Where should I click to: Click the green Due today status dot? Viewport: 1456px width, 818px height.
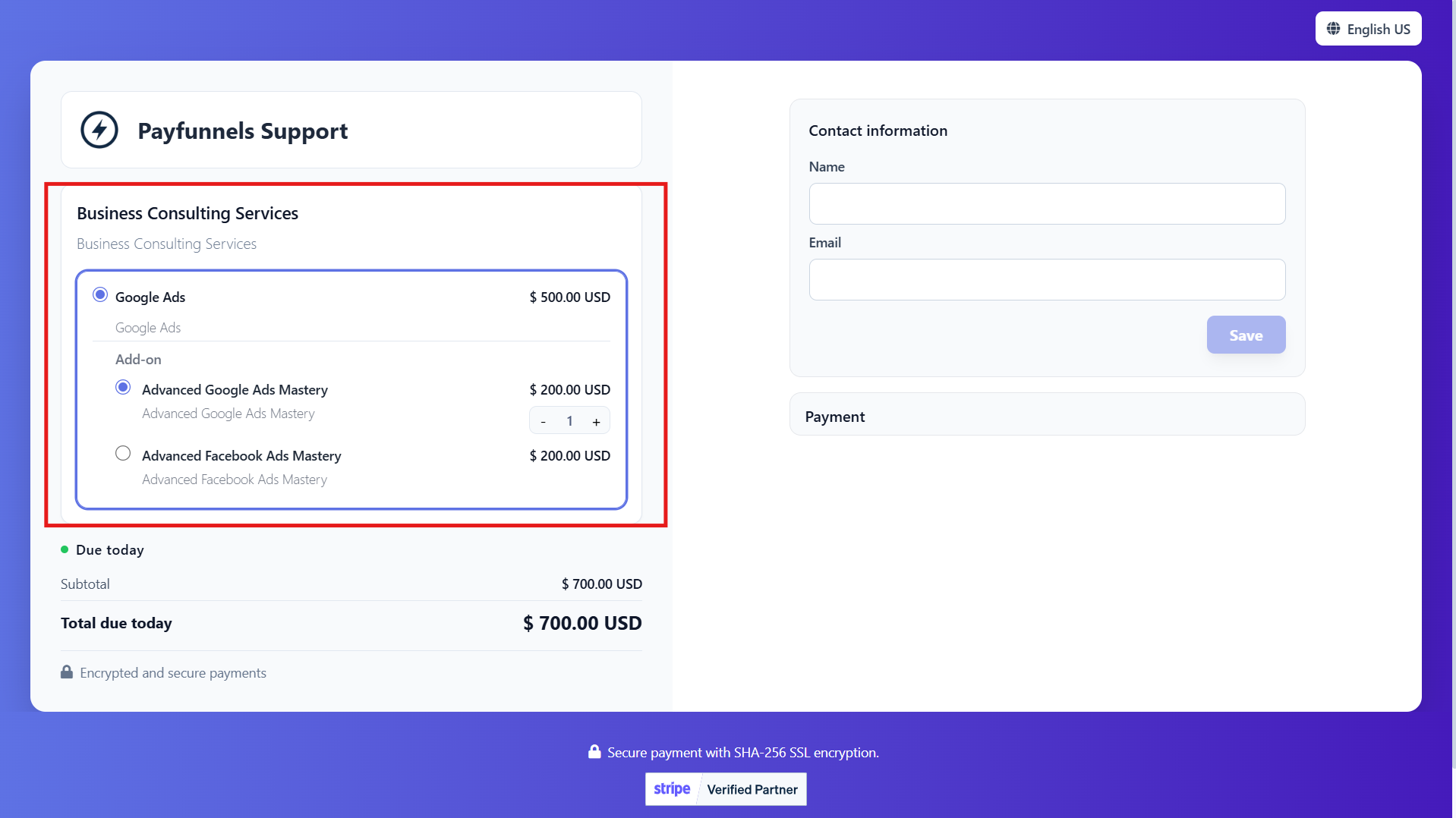pos(65,549)
